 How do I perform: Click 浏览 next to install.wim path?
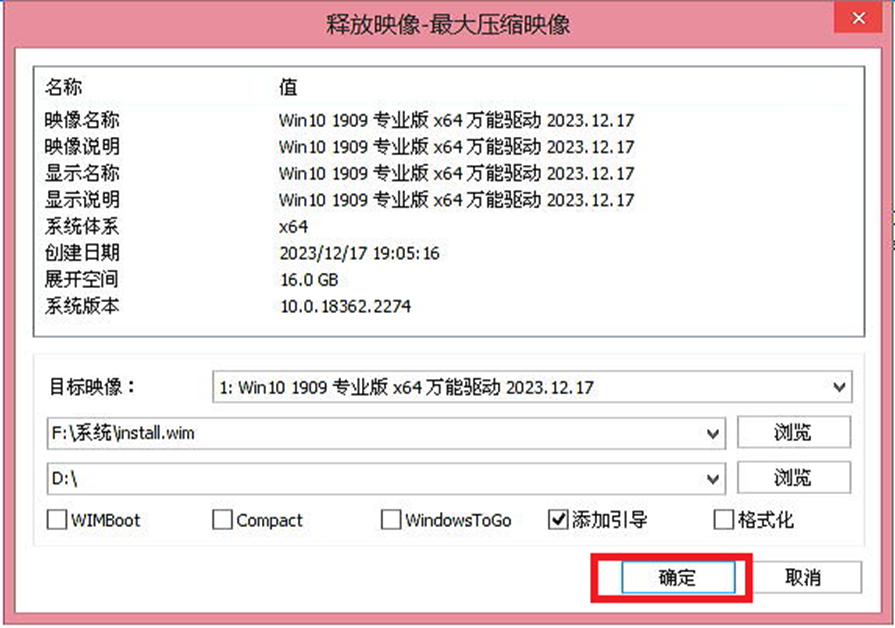[793, 433]
